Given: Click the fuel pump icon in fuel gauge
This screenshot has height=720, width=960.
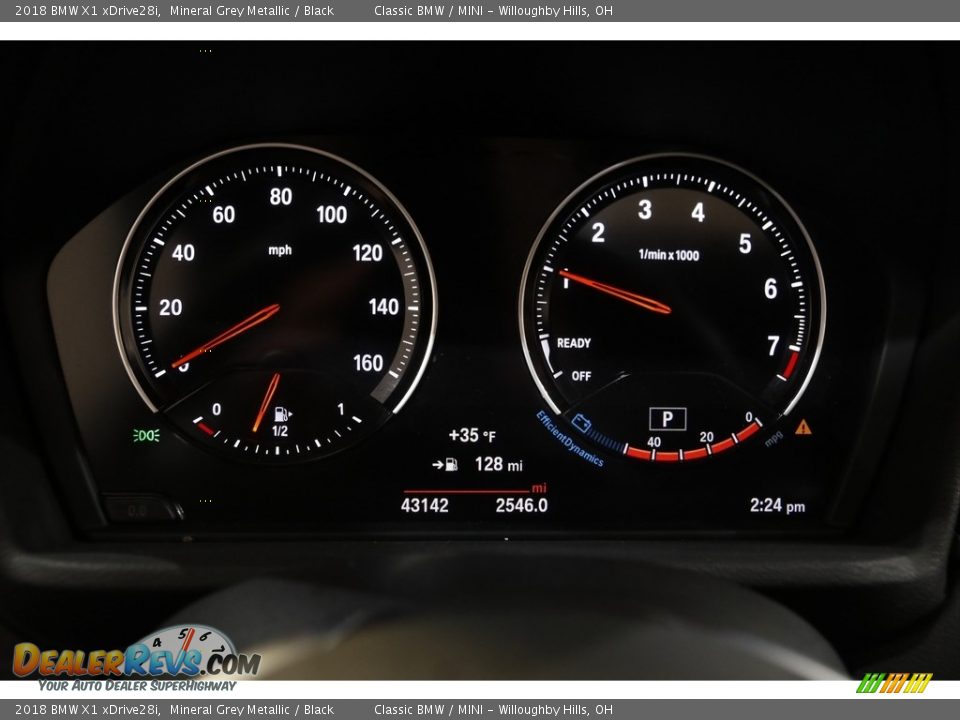Looking at the screenshot, I should (x=282, y=414).
